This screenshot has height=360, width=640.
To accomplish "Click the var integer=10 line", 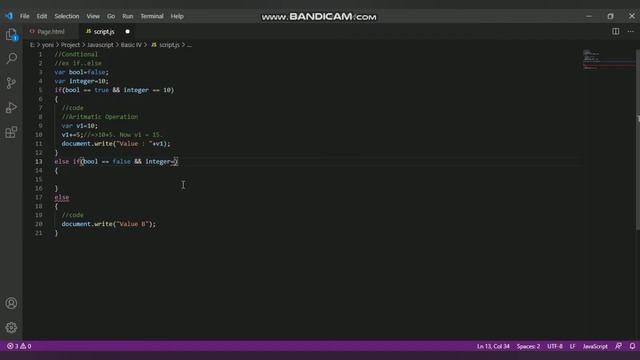I will [x=82, y=81].
